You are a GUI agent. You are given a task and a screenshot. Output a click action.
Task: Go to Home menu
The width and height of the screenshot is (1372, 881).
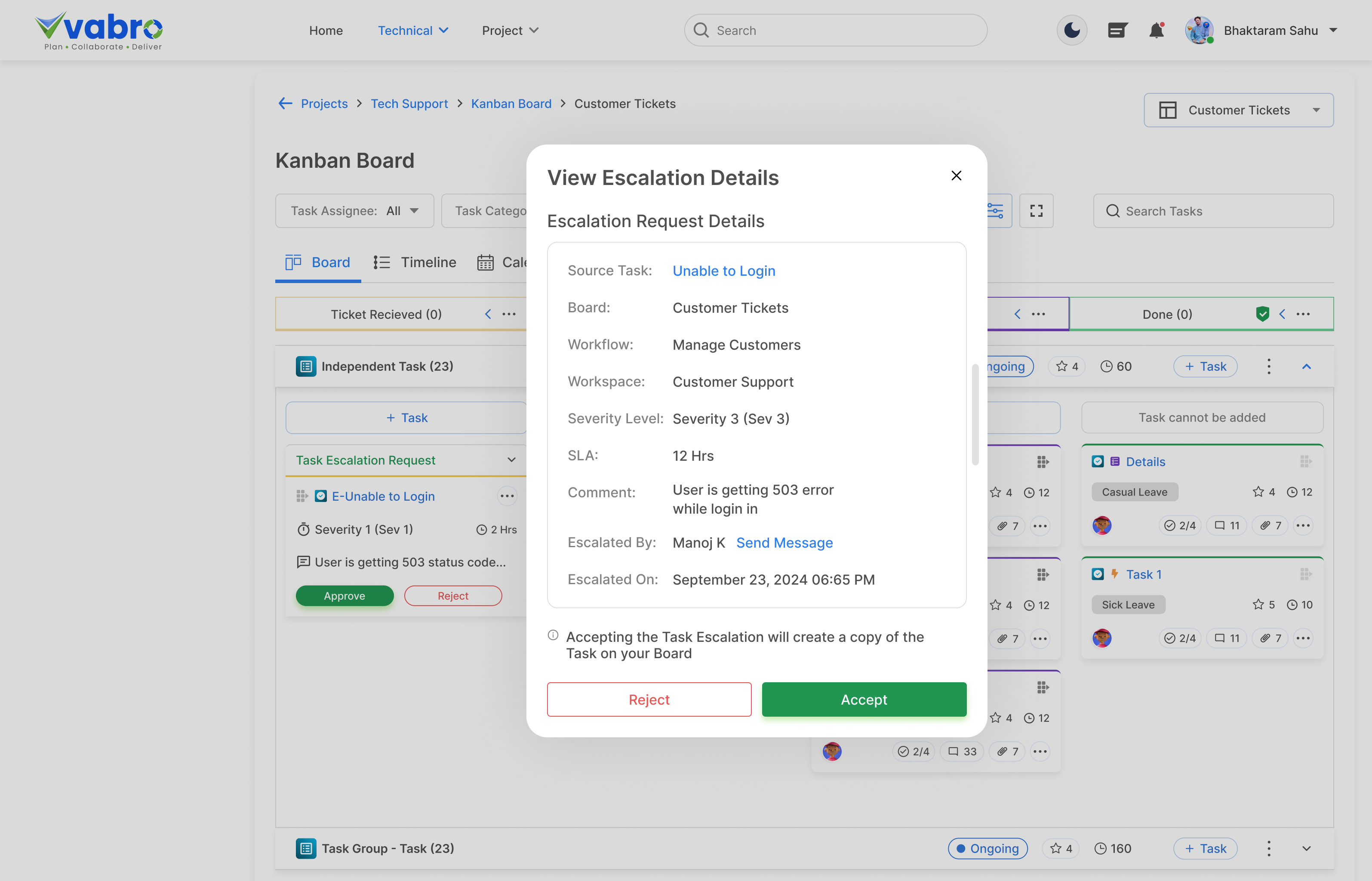coord(326,30)
